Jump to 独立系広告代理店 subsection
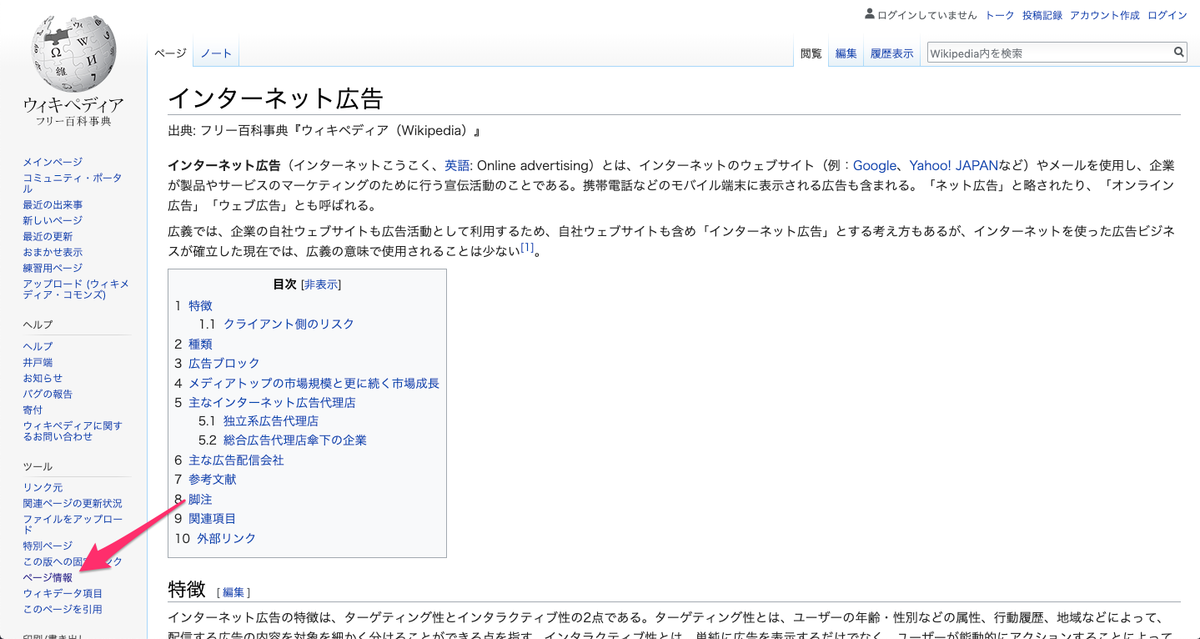 click(x=271, y=421)
